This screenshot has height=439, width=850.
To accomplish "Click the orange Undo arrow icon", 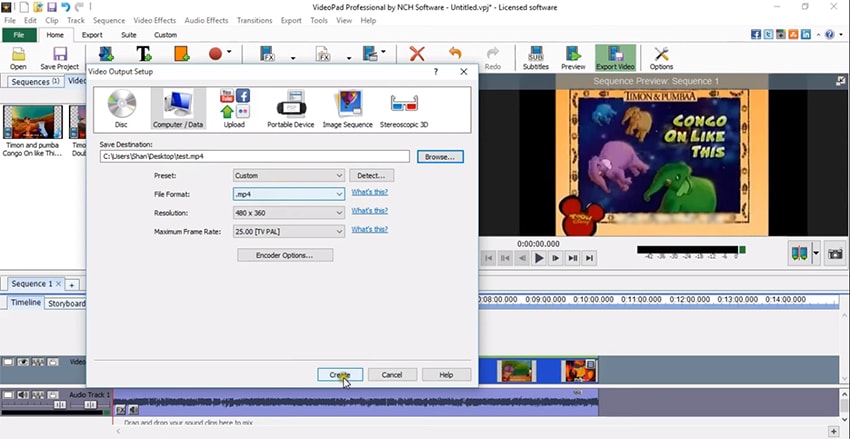I will pos(455,53).
